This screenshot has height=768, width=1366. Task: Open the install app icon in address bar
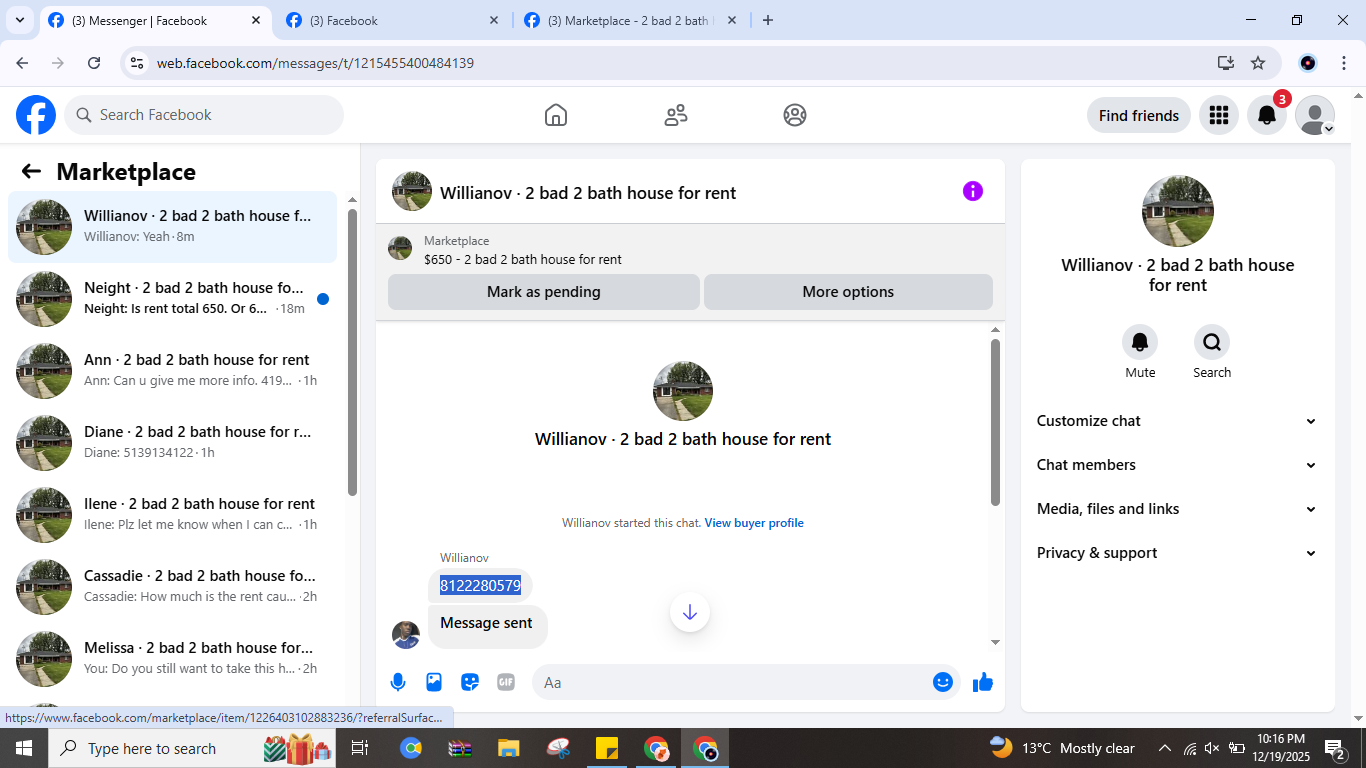coord(1226,63)
